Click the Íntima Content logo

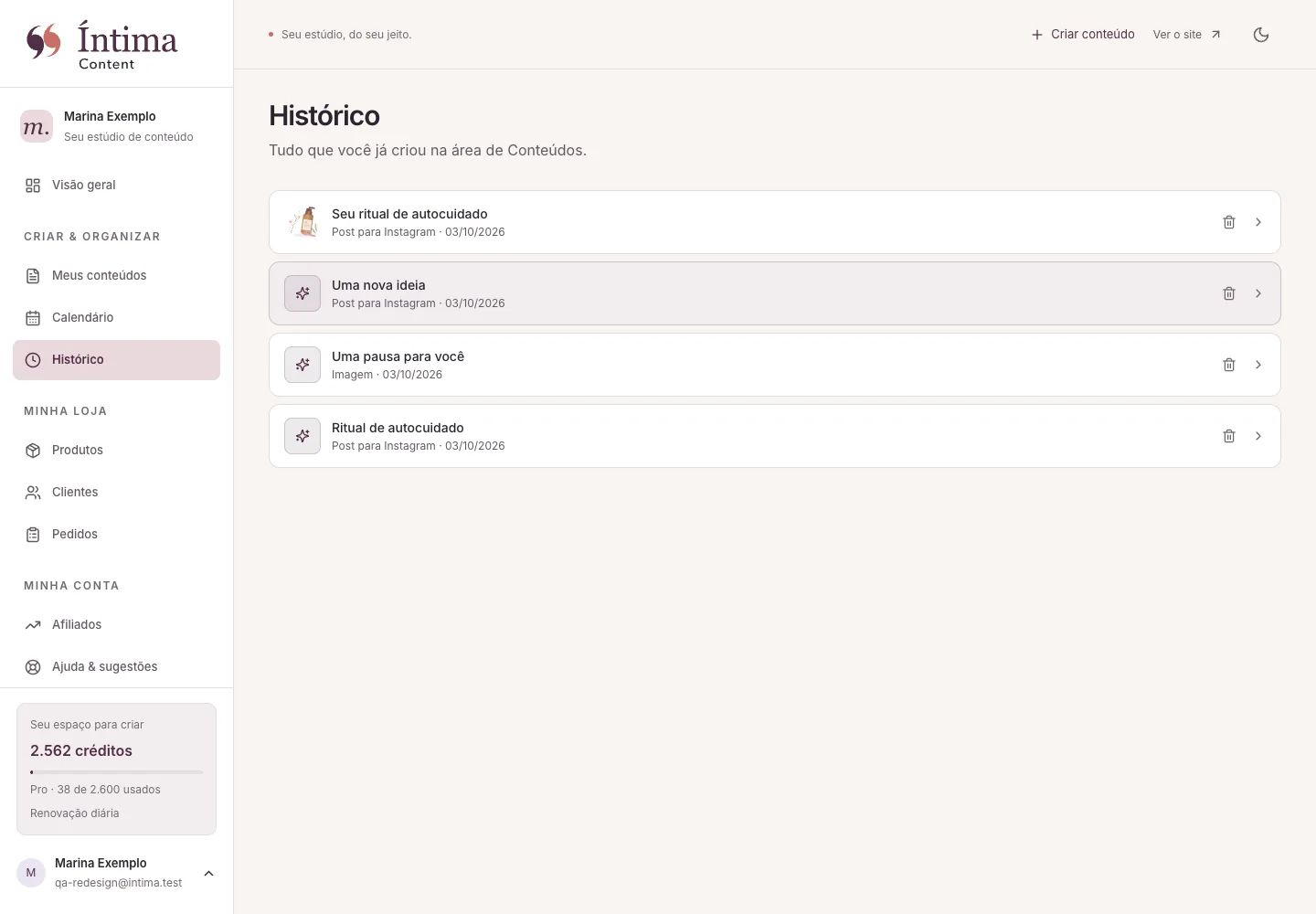tap(101, 45)
